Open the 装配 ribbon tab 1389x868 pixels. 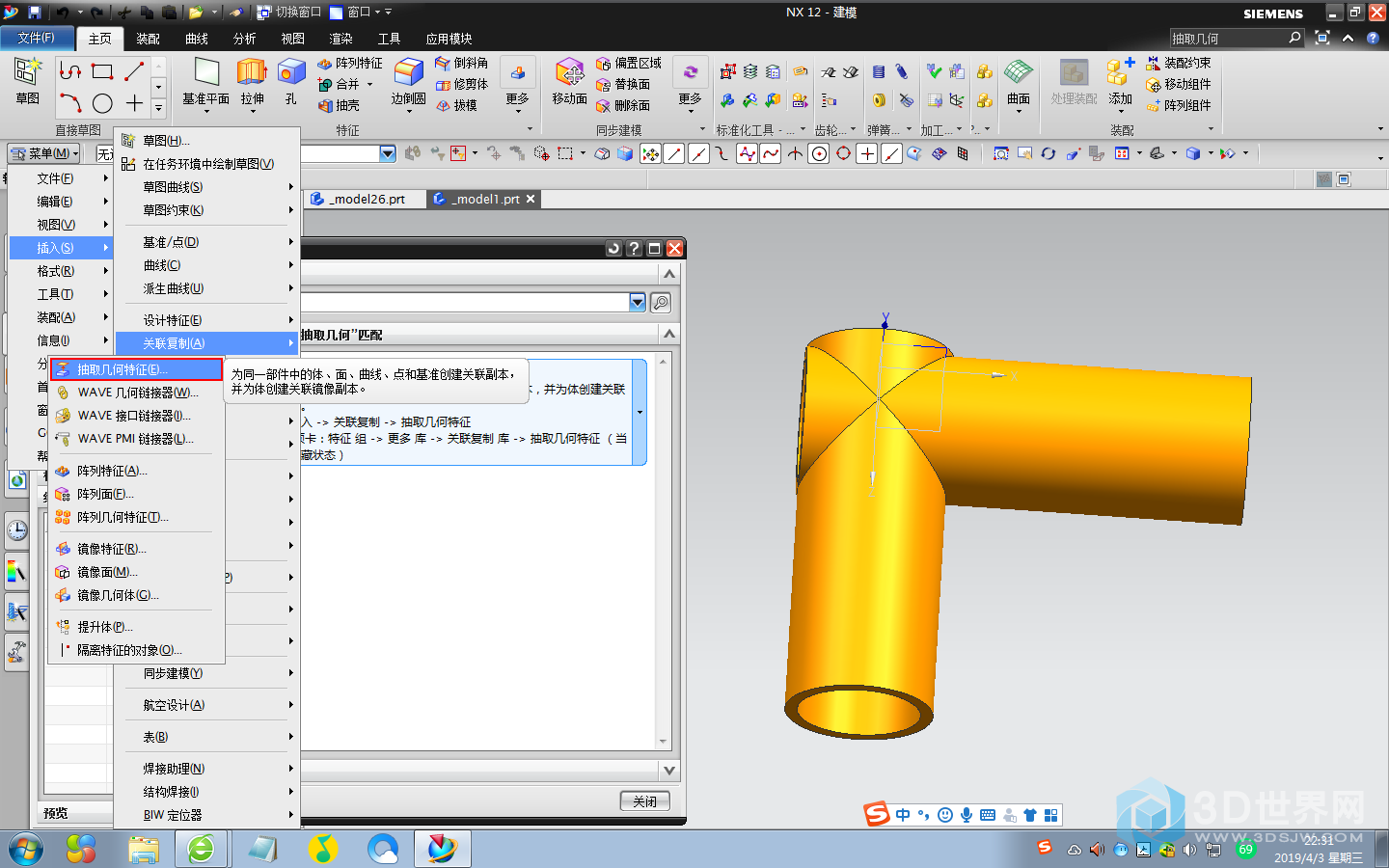pos(148,39)
